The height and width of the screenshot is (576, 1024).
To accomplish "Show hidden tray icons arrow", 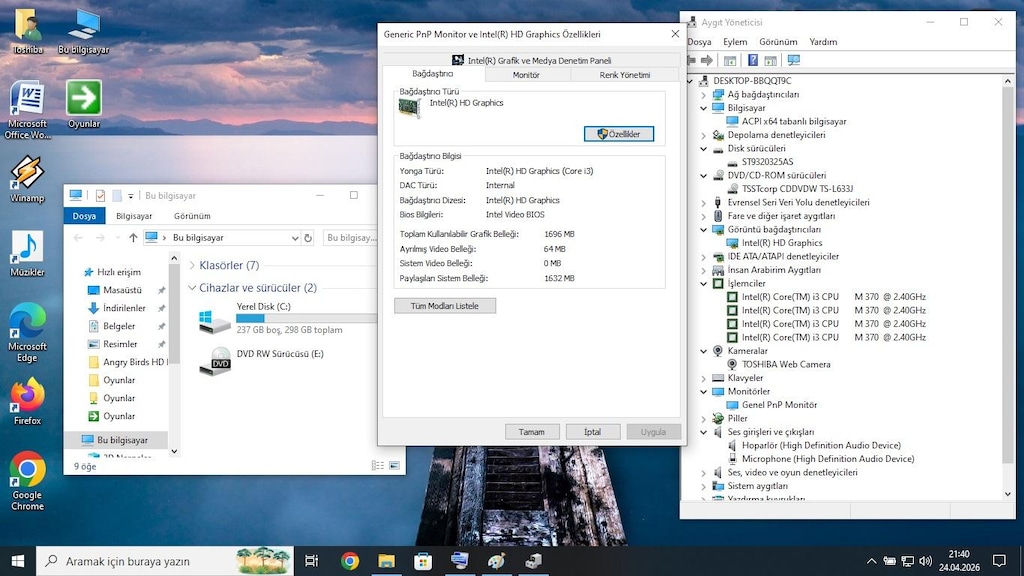I will pyautogui.click(x=871, y=561).
